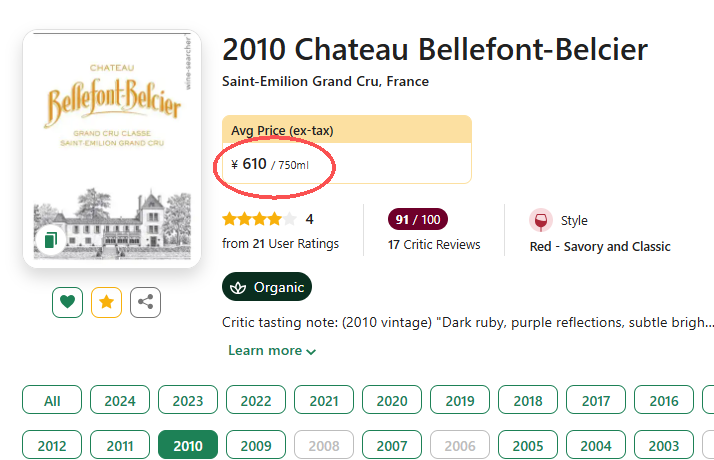Screen dimensions: 714x460
Task: Select the 2024 vintage
Action: (120, 401)
